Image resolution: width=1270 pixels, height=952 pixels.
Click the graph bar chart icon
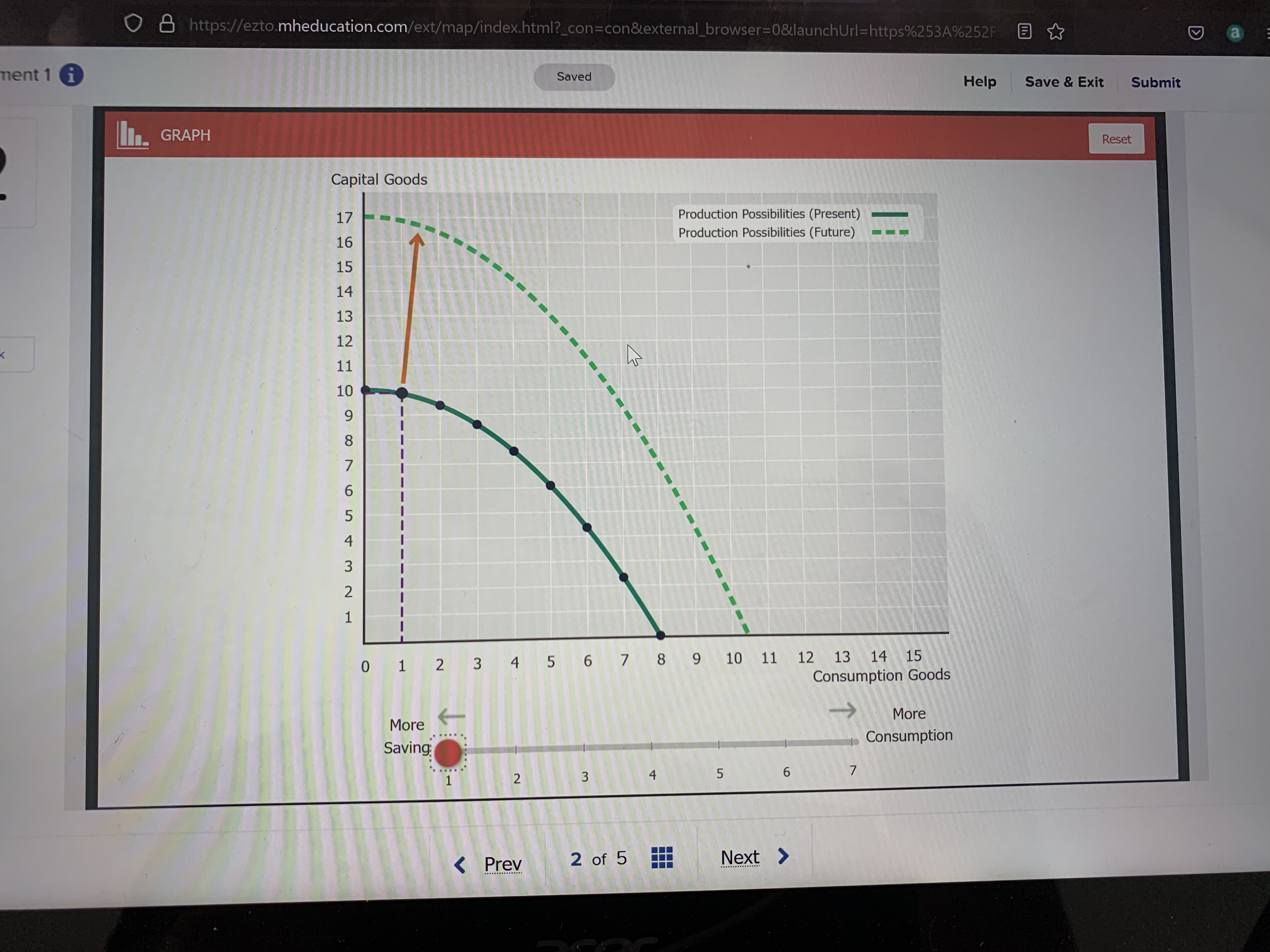click(x=132, y=134)
